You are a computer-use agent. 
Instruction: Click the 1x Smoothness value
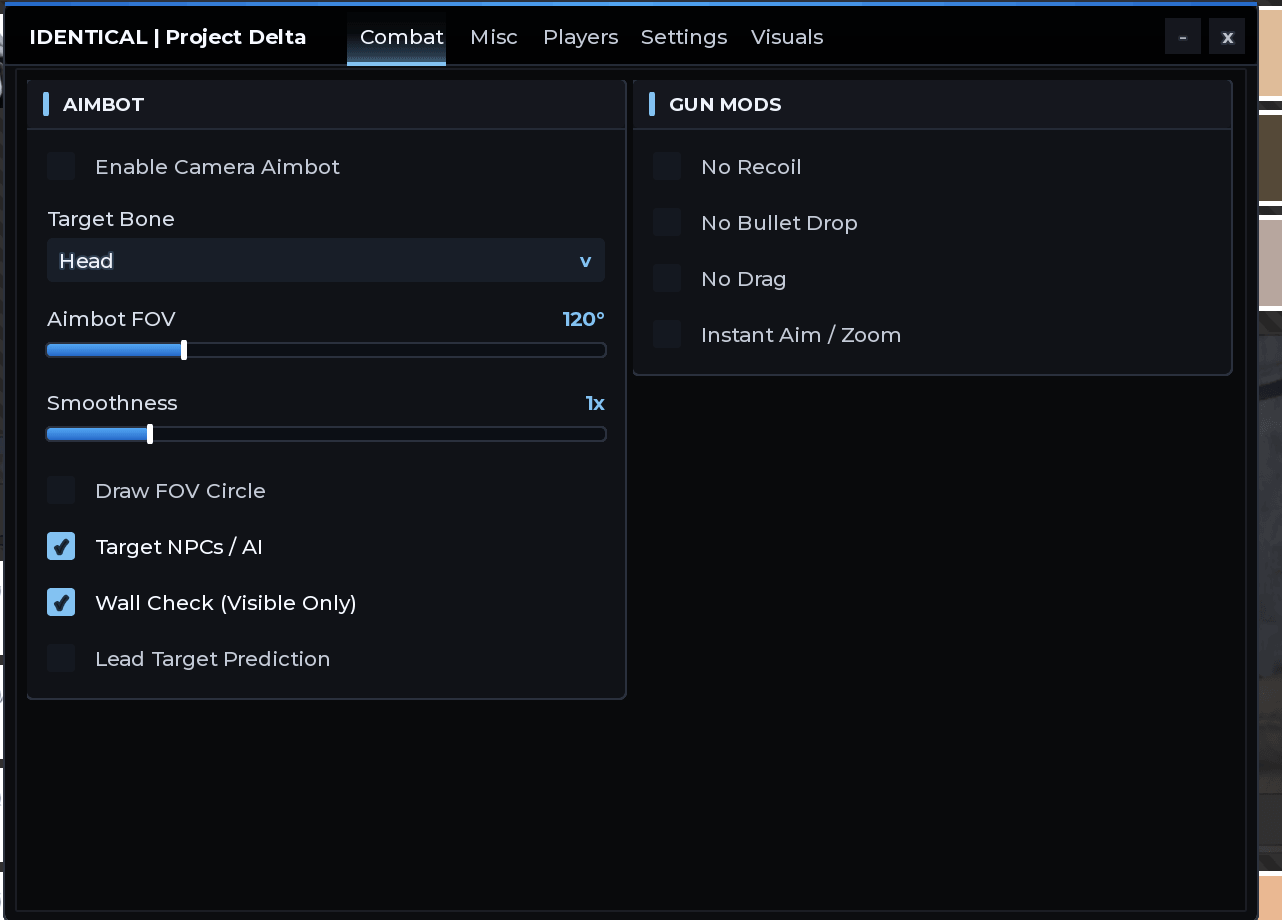[595, 403]
